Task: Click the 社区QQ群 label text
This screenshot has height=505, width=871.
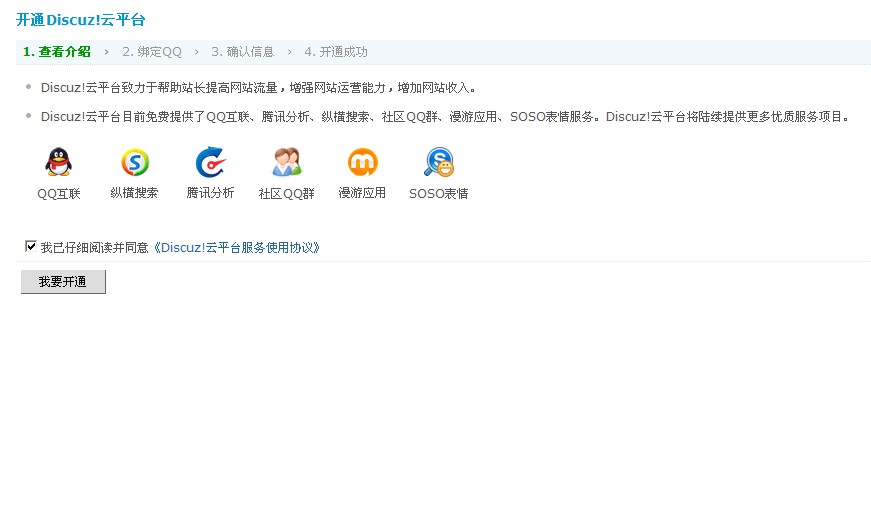Action: point(287,193)
